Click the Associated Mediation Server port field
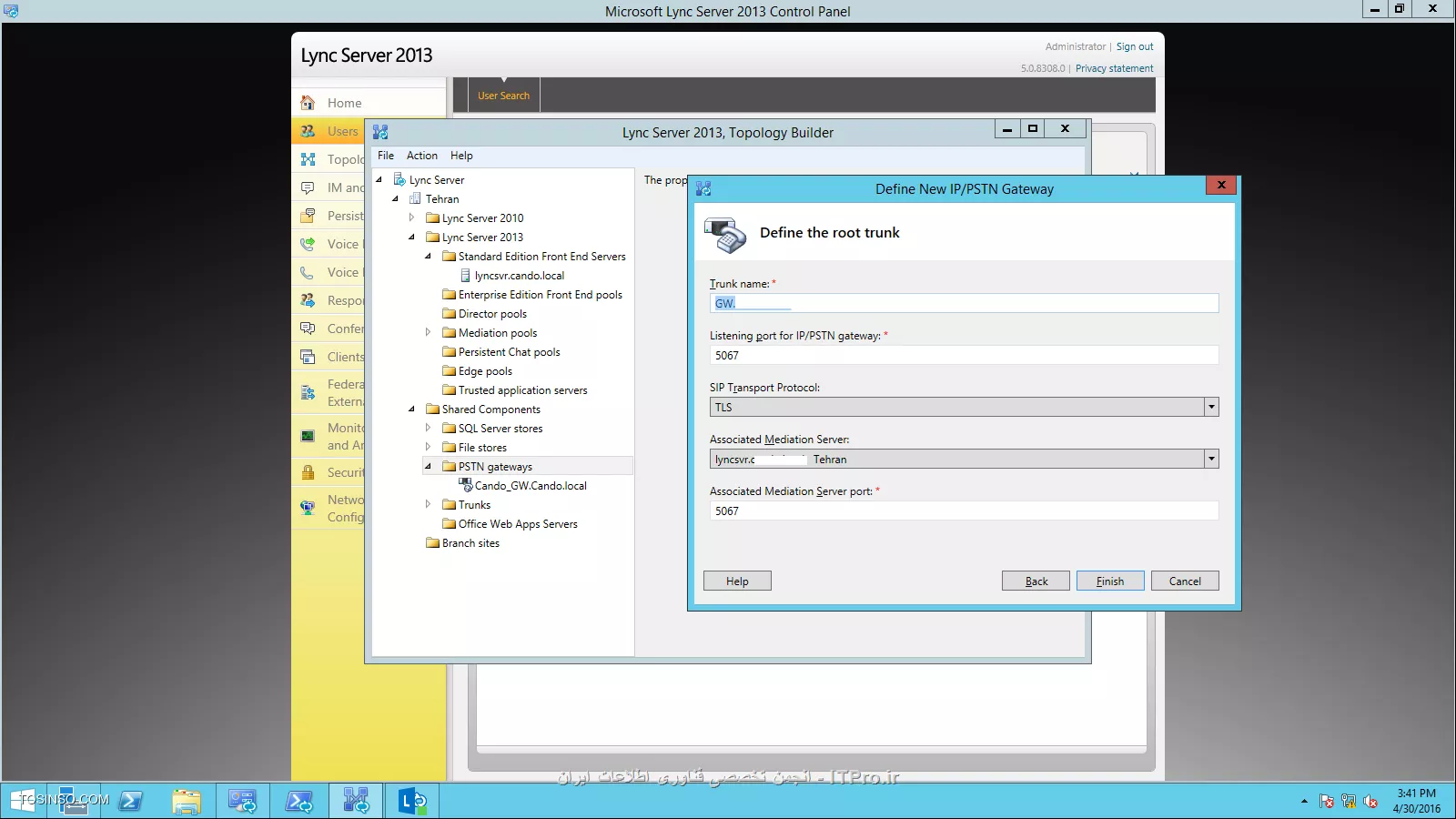This screenshot has width=1456, height=819. tap(964, 511)
